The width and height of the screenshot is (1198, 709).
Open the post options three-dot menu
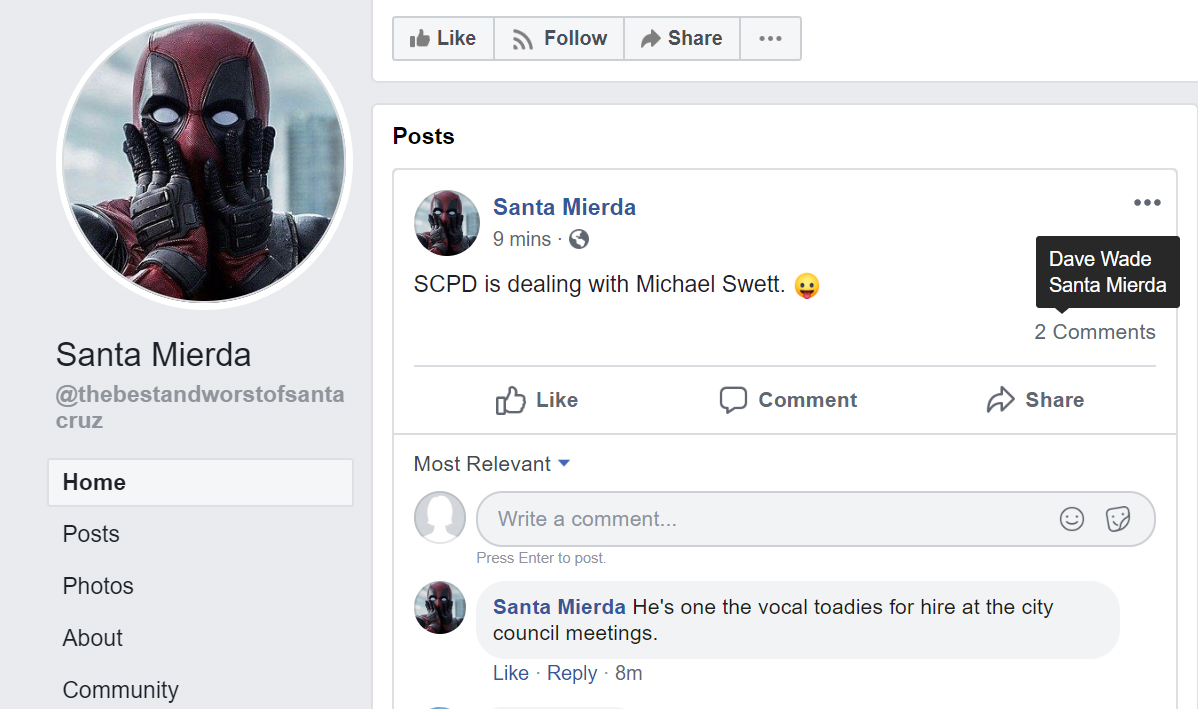[1147, 203]
